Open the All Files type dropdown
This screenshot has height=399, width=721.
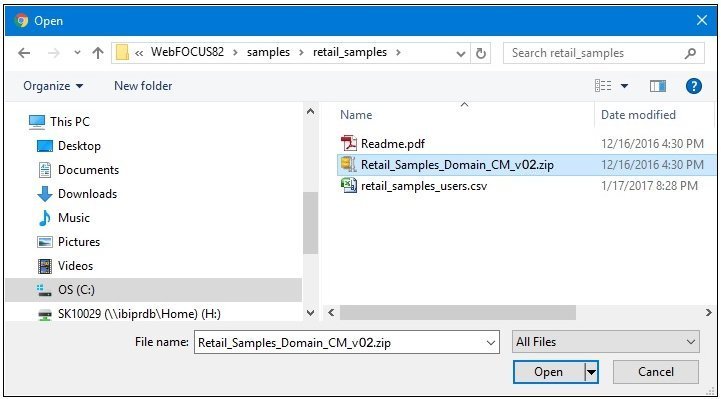pos(606,342)
